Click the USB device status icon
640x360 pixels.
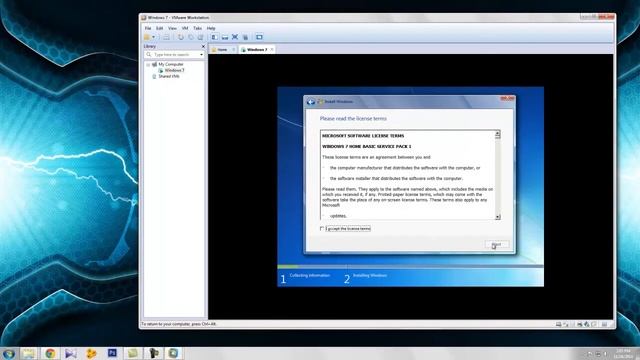[x=587, y=324]
